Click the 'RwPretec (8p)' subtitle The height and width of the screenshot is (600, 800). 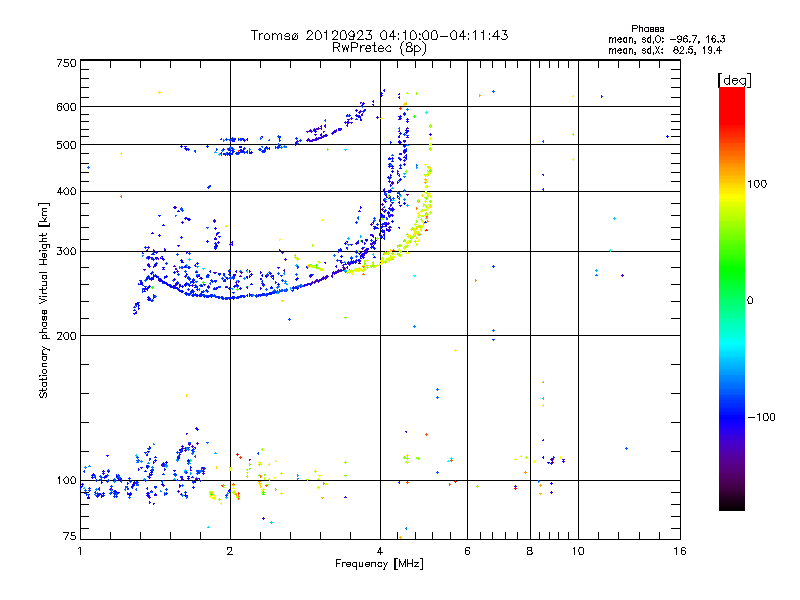coord(379,48)
